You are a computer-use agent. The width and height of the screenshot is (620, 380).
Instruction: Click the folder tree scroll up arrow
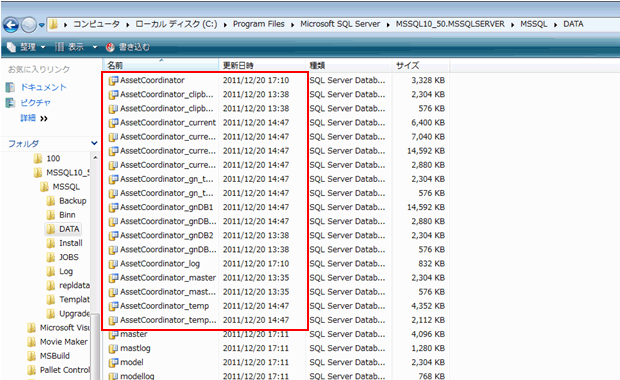[95, 158]
